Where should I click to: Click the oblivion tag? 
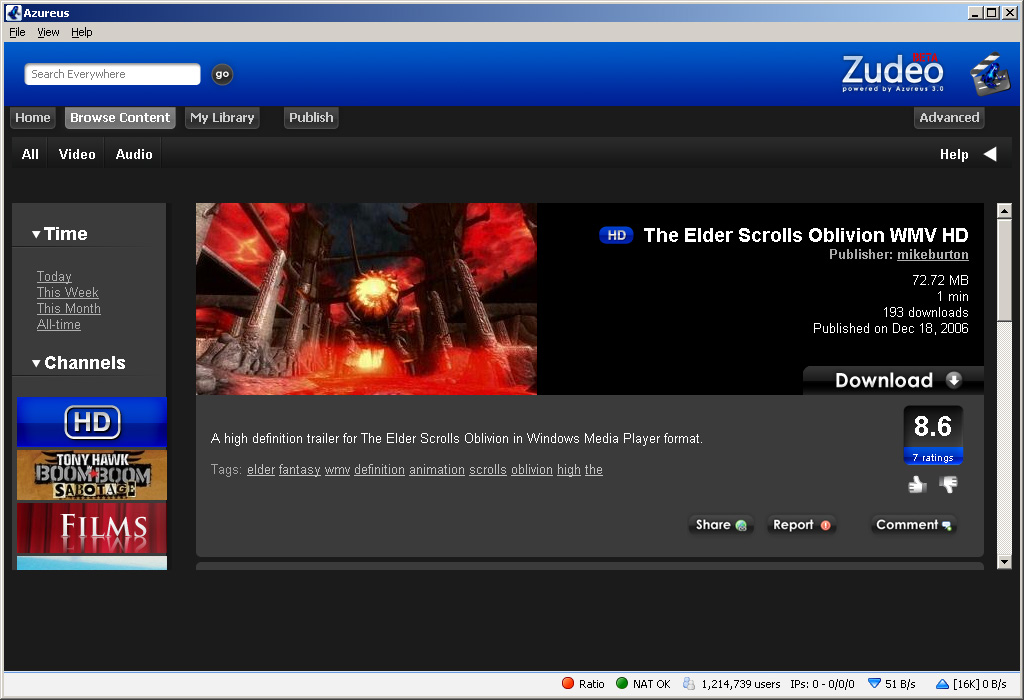(532, 469)
